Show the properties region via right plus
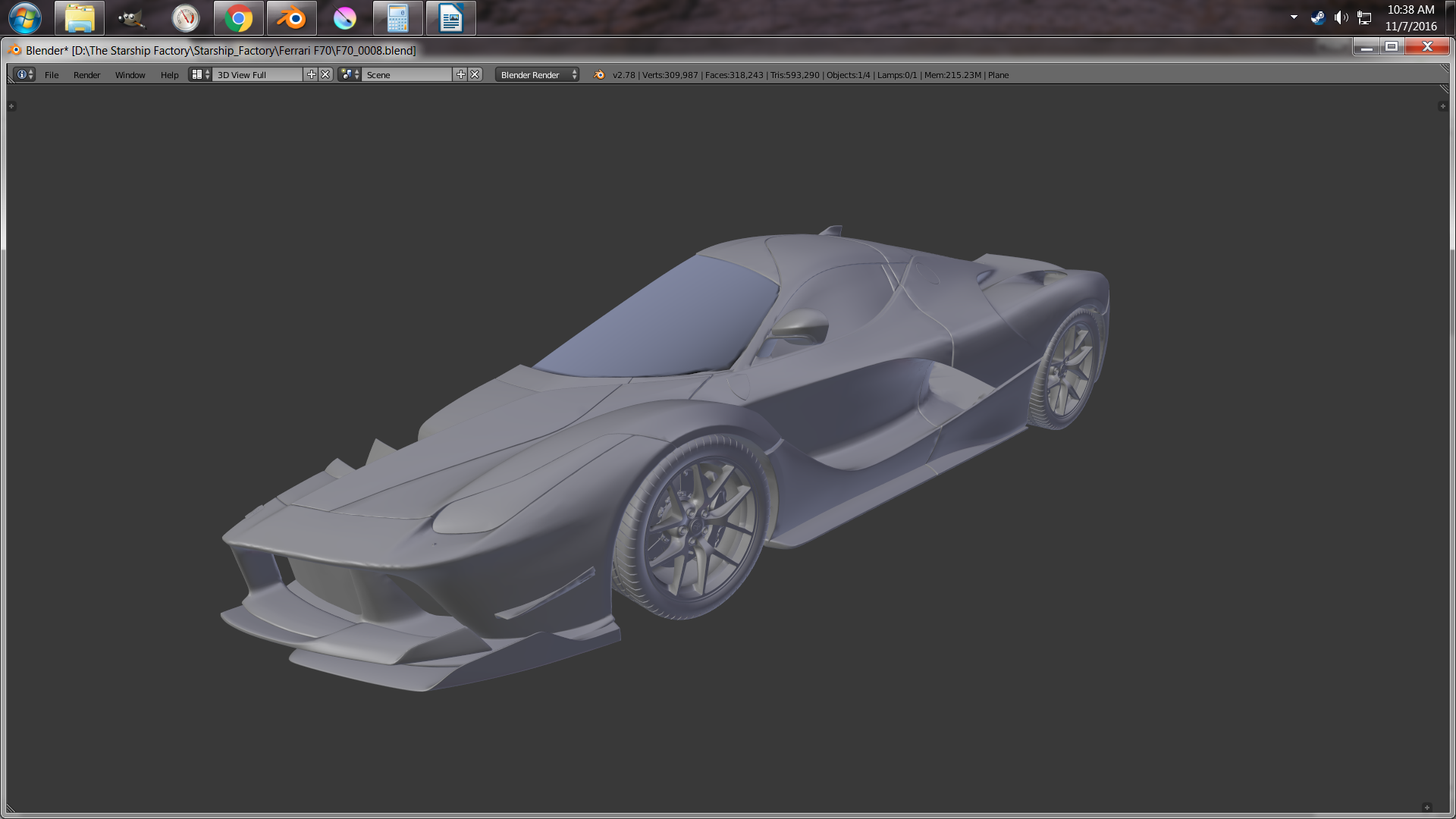The height and width of the screenshot is (819, 1456). pyautogui.click(x=1442, y=106)
